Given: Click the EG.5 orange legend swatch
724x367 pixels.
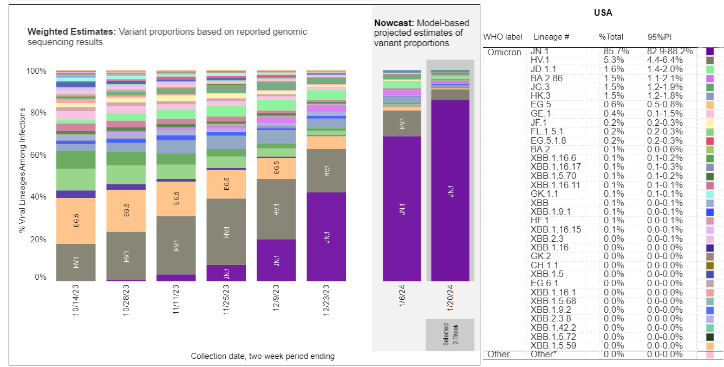Looking at the screenshot, I should click(710, 105).
